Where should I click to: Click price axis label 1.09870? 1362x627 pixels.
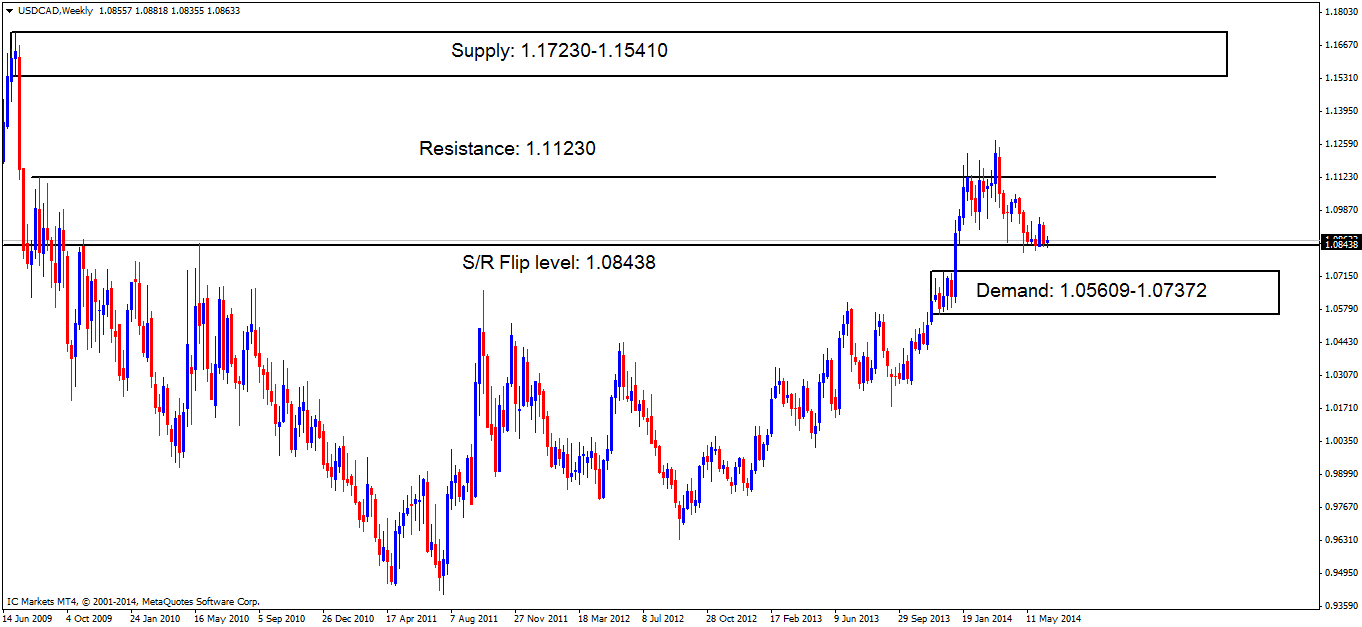[x=1340, y=210]
